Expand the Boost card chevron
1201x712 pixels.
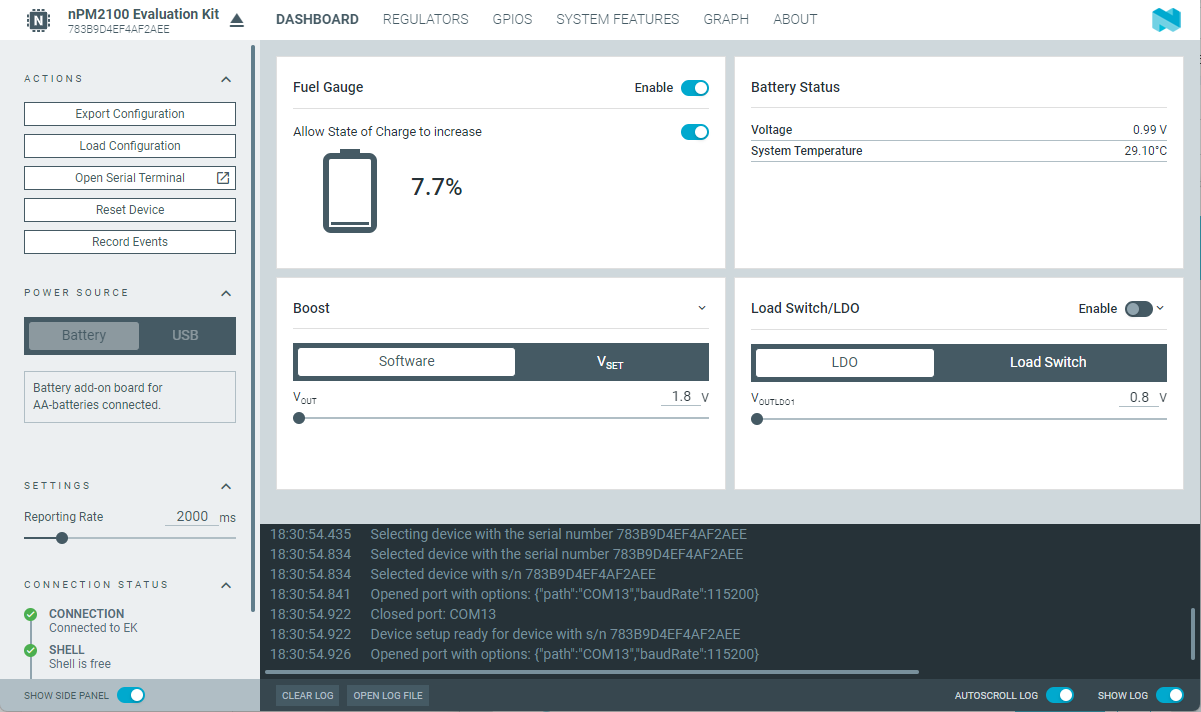click(x=702, y=308)
